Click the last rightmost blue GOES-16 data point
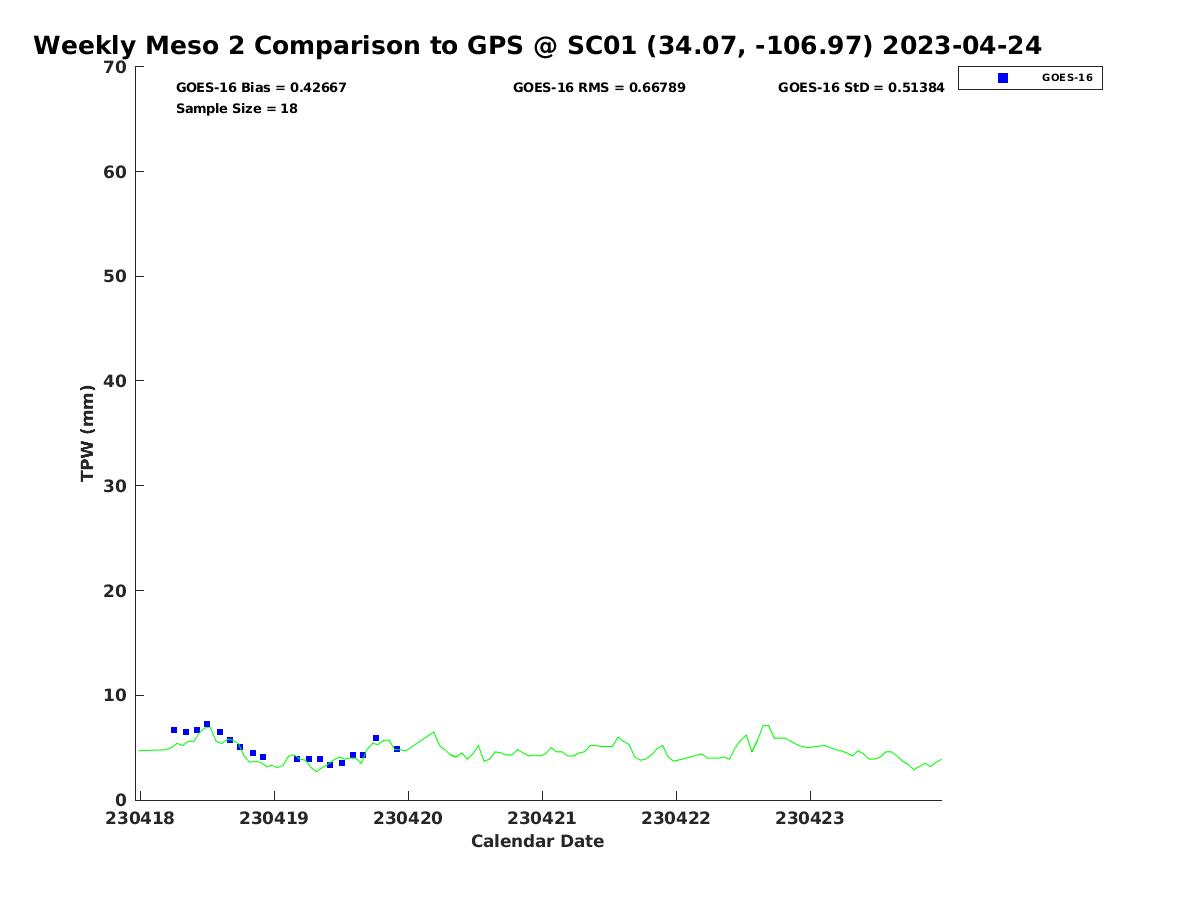The image size is (1200, 900). [x=397, y=749]
